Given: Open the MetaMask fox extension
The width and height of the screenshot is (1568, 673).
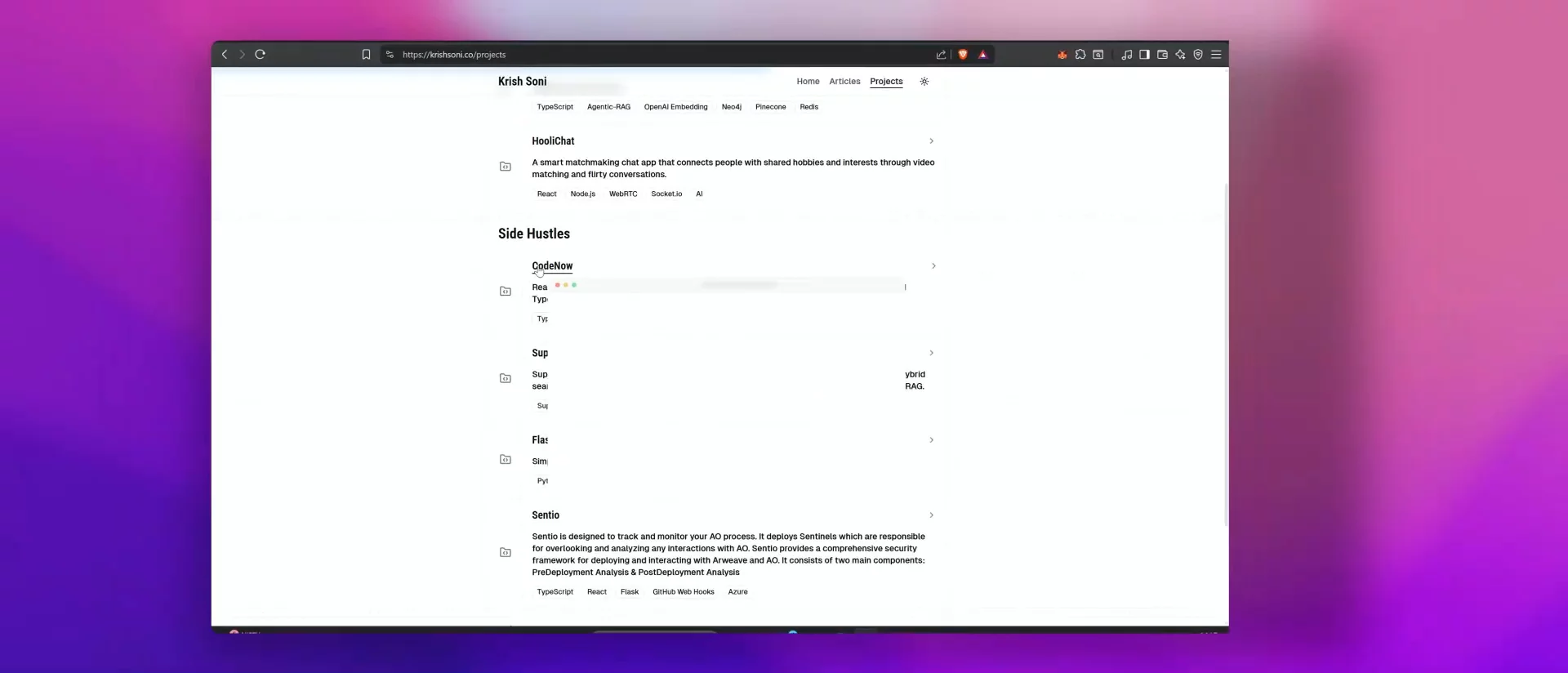Looking at the screenshot, I should pos(1062,55).
